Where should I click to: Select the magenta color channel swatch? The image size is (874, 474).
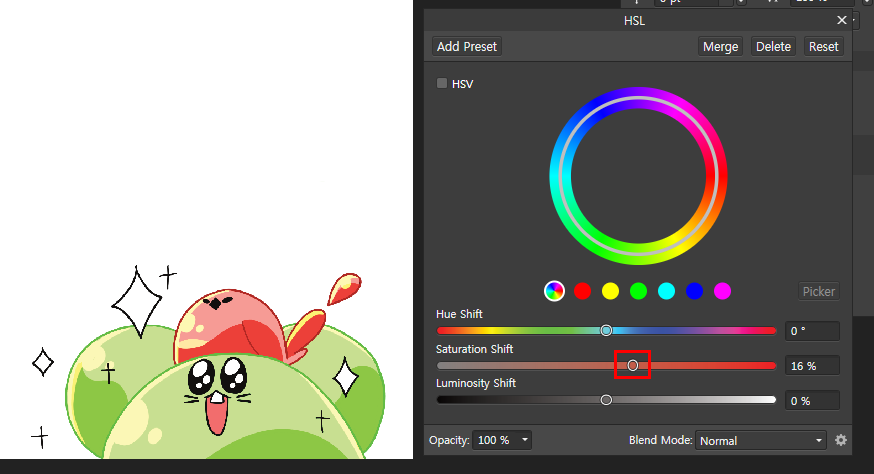[722, 291]
